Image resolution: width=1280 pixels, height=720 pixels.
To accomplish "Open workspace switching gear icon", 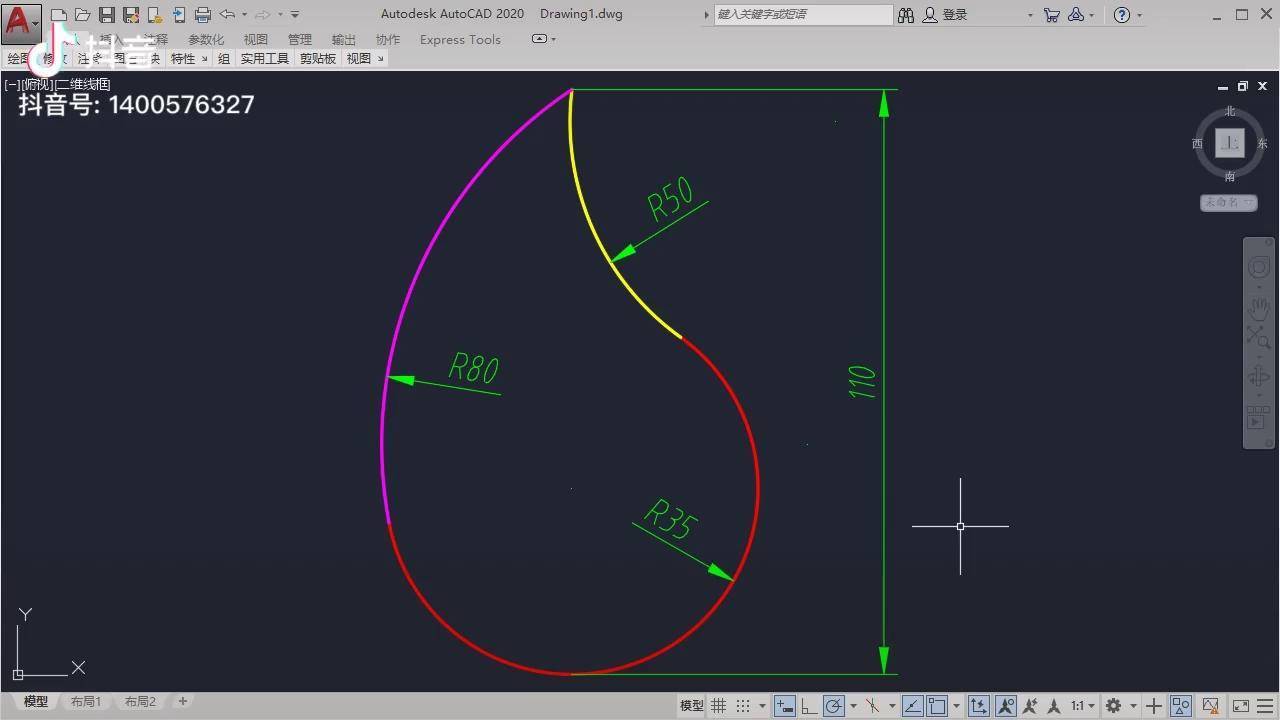I will click(1115, 706).
